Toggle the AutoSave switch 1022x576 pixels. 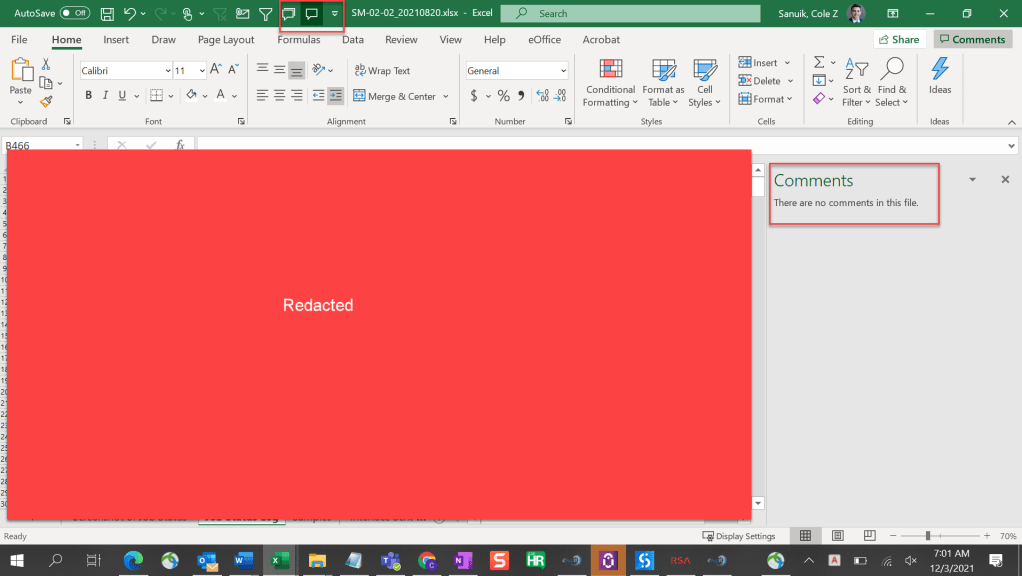coord(74,13)
